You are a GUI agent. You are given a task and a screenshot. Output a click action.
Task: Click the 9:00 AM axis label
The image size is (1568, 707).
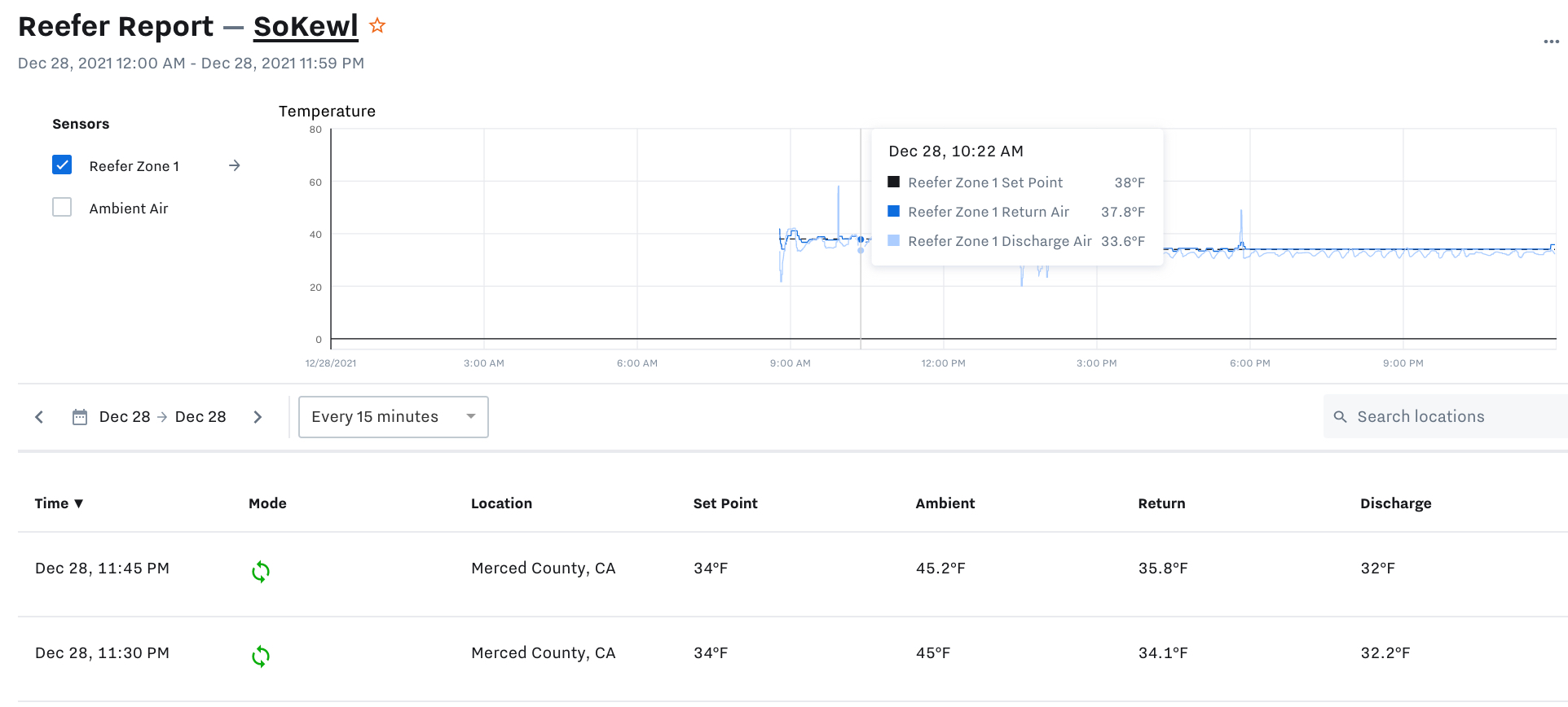790,363
